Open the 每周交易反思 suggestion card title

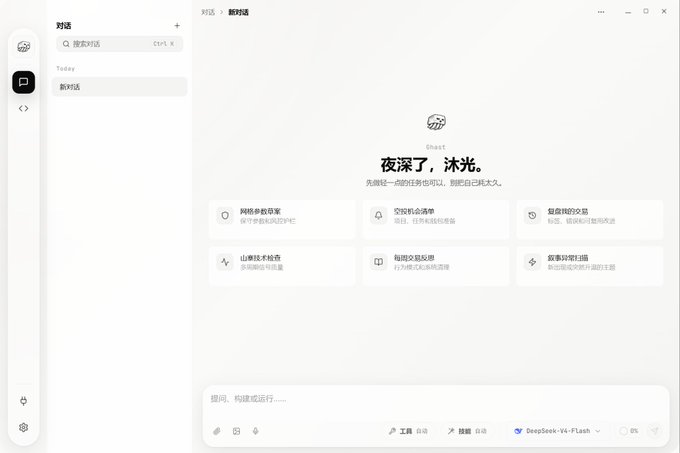point(414,257)
